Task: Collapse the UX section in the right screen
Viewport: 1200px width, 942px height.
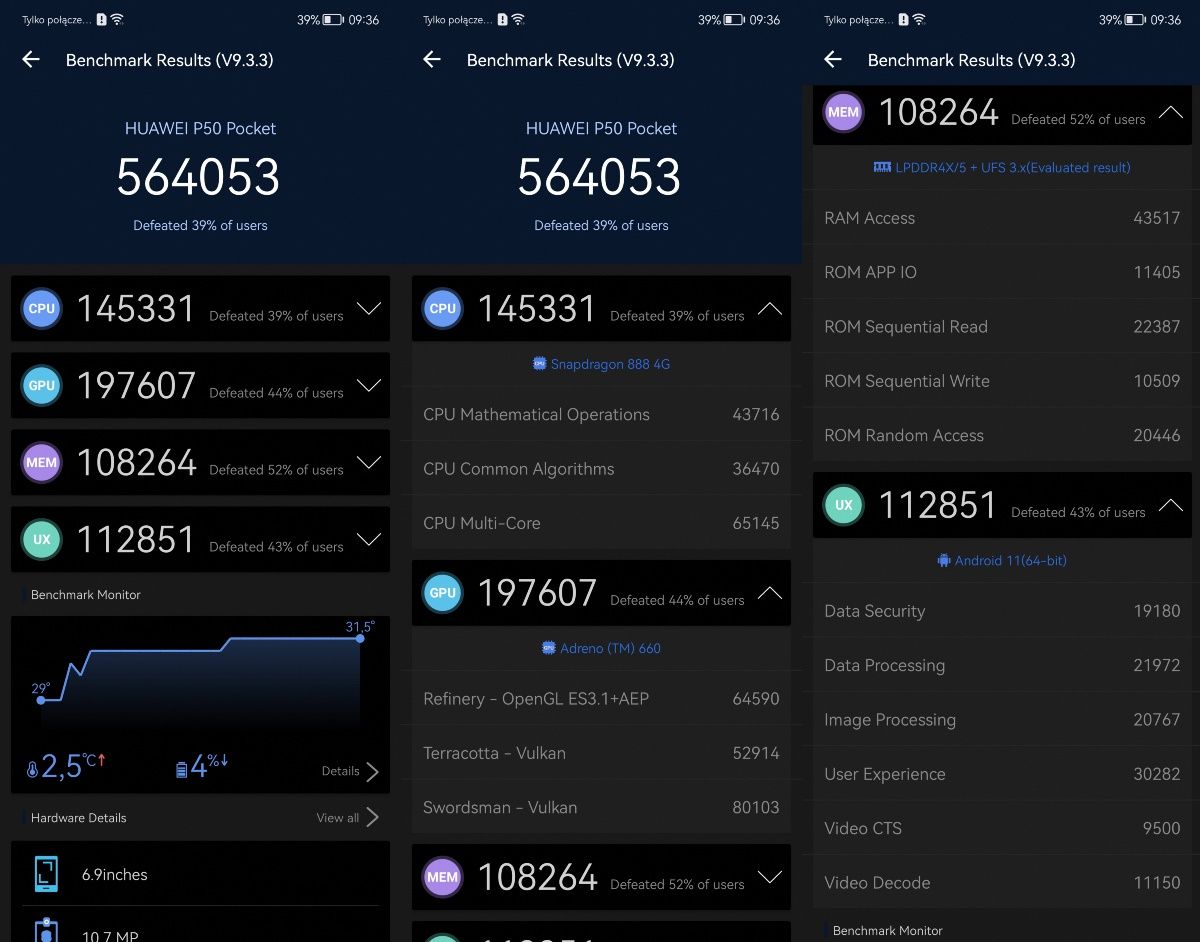Action: tap(1171, 505)
